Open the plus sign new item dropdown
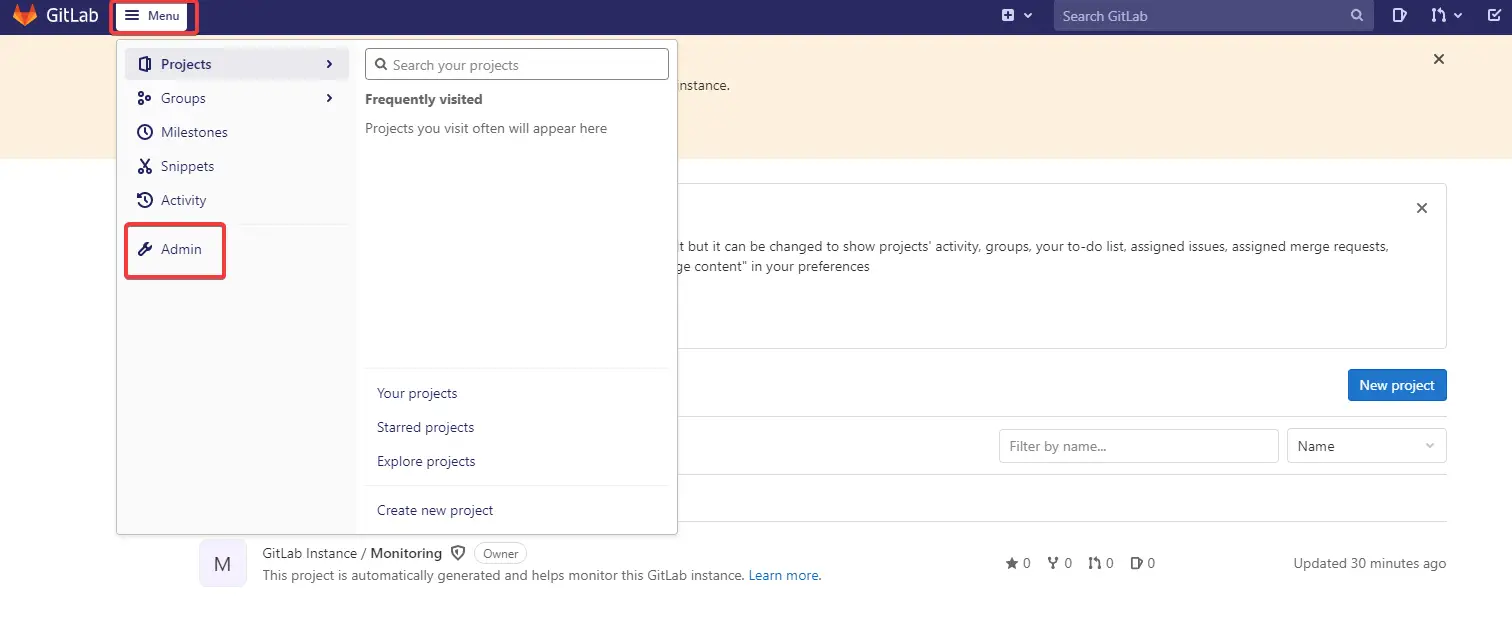Image resolution: width=1512 pixels, height=638 pixels. click(x=1018, y=16)
